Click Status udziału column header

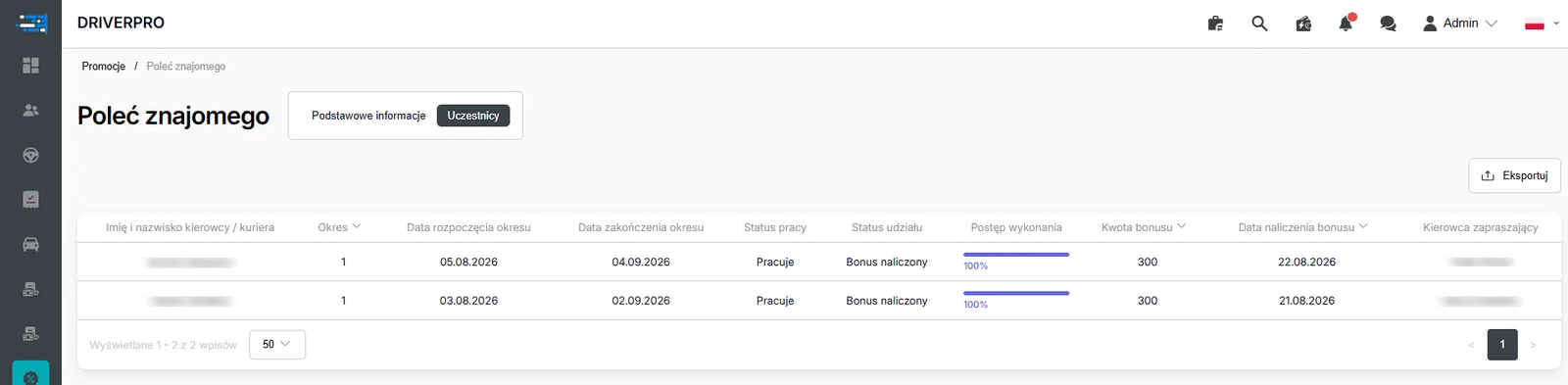887,227
